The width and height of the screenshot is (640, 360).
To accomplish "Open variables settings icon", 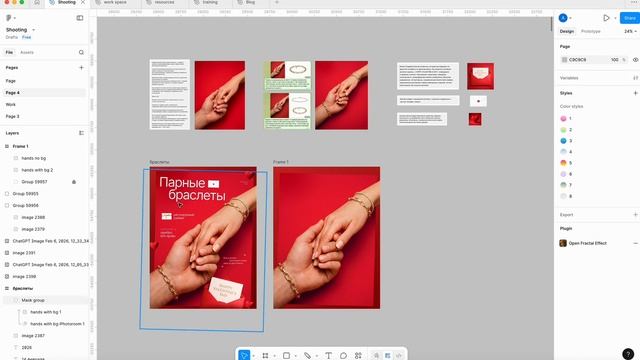I will (635, 78).
